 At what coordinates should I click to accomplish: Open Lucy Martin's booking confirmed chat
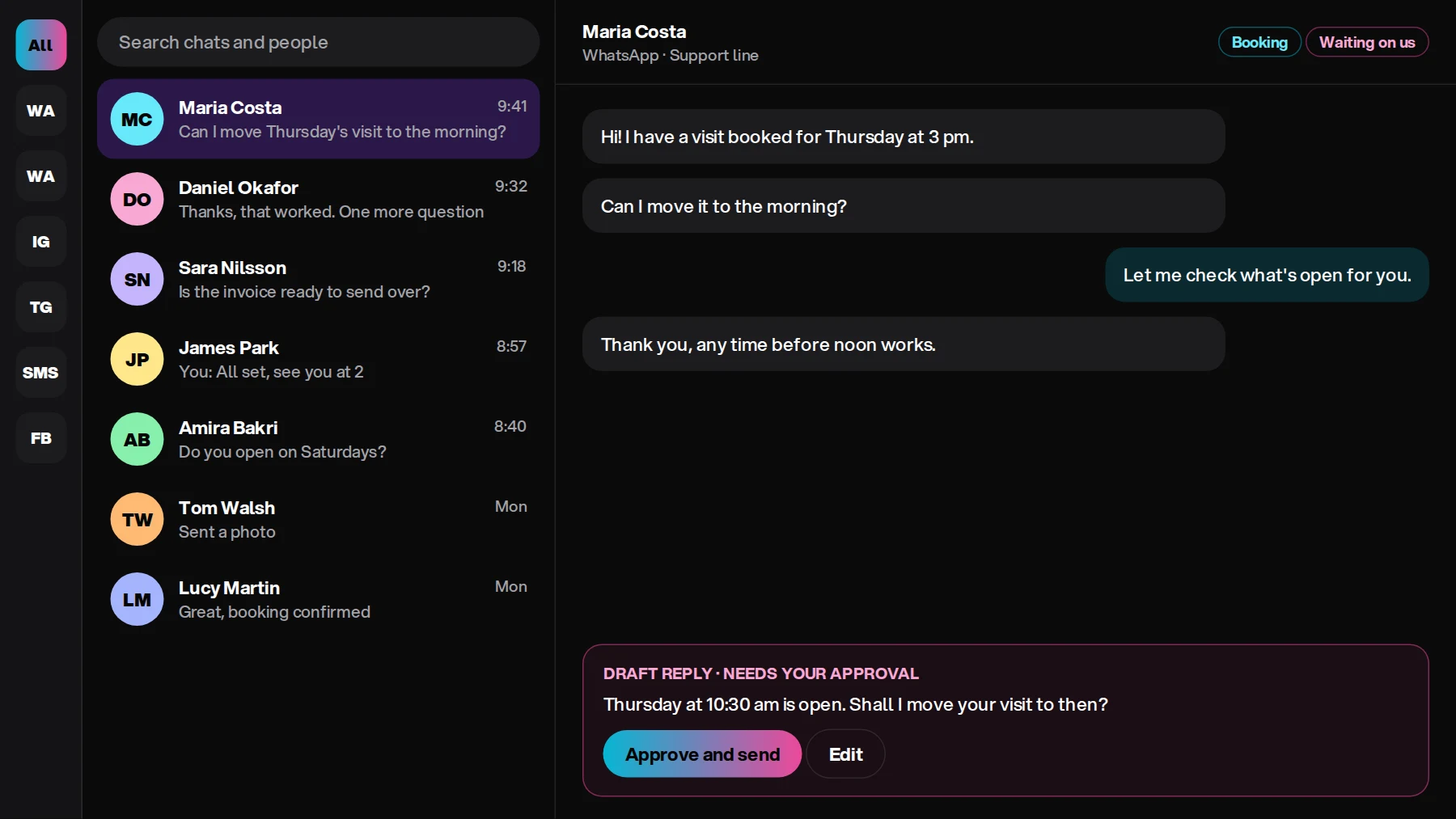(x=318, y=599)
